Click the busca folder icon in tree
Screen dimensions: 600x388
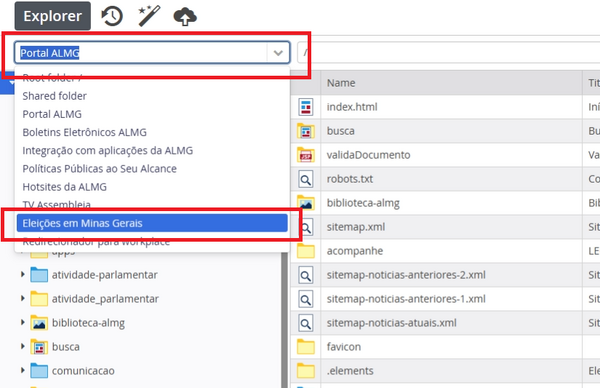coord(39,347)
